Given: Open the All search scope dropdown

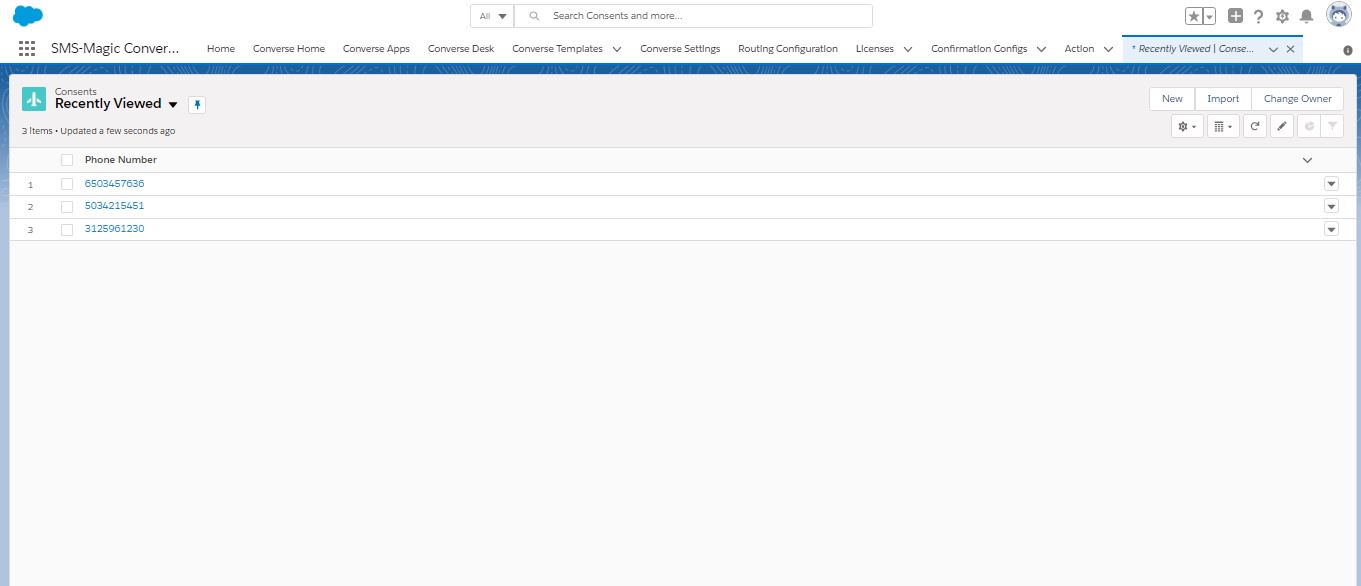Looking at the screenshot, I should pos(492,16).
